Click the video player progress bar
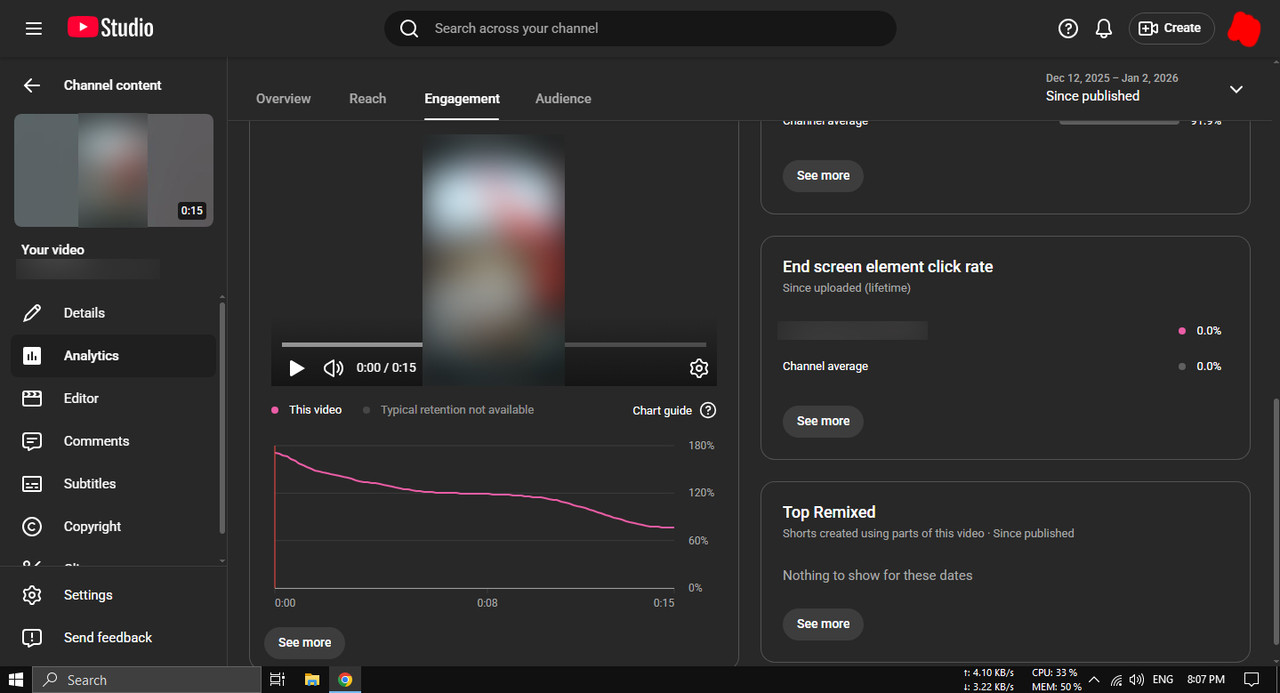The image size is (1280, 693). coord(494,345)
